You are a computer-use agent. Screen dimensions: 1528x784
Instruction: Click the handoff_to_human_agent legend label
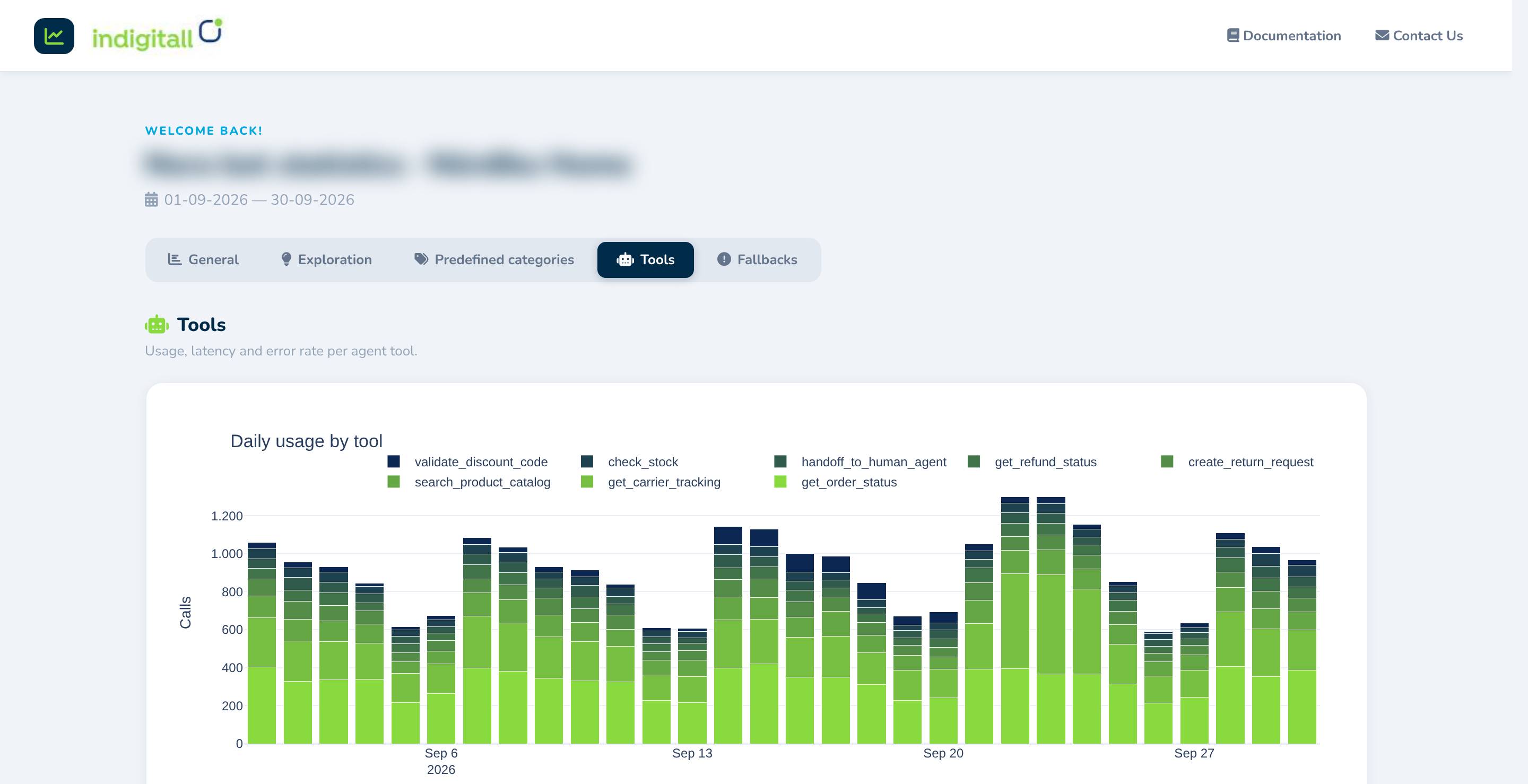click(x=874, y=462)
